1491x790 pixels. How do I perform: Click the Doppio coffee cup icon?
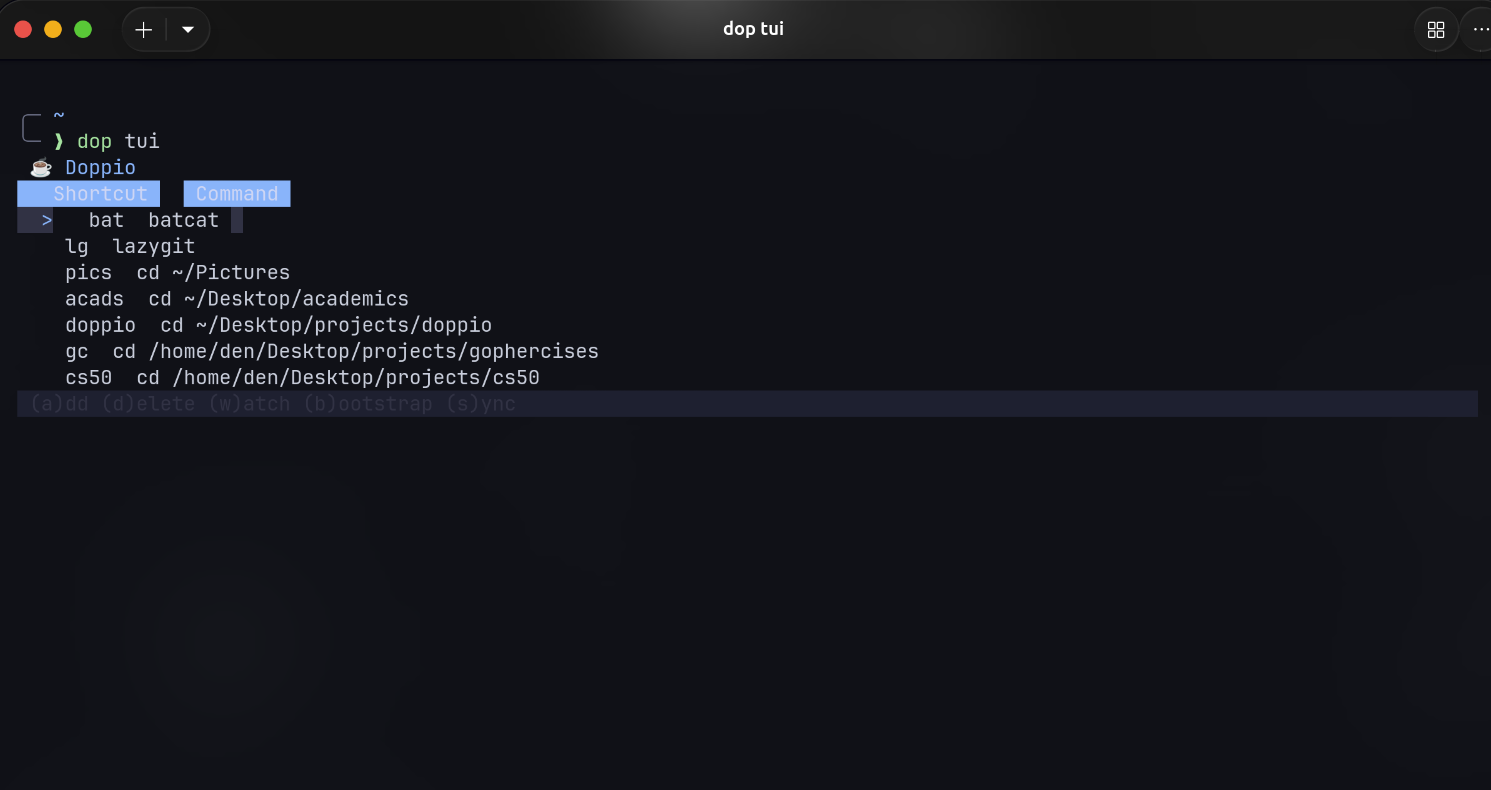pyautogui.click(x=41, y=167)
